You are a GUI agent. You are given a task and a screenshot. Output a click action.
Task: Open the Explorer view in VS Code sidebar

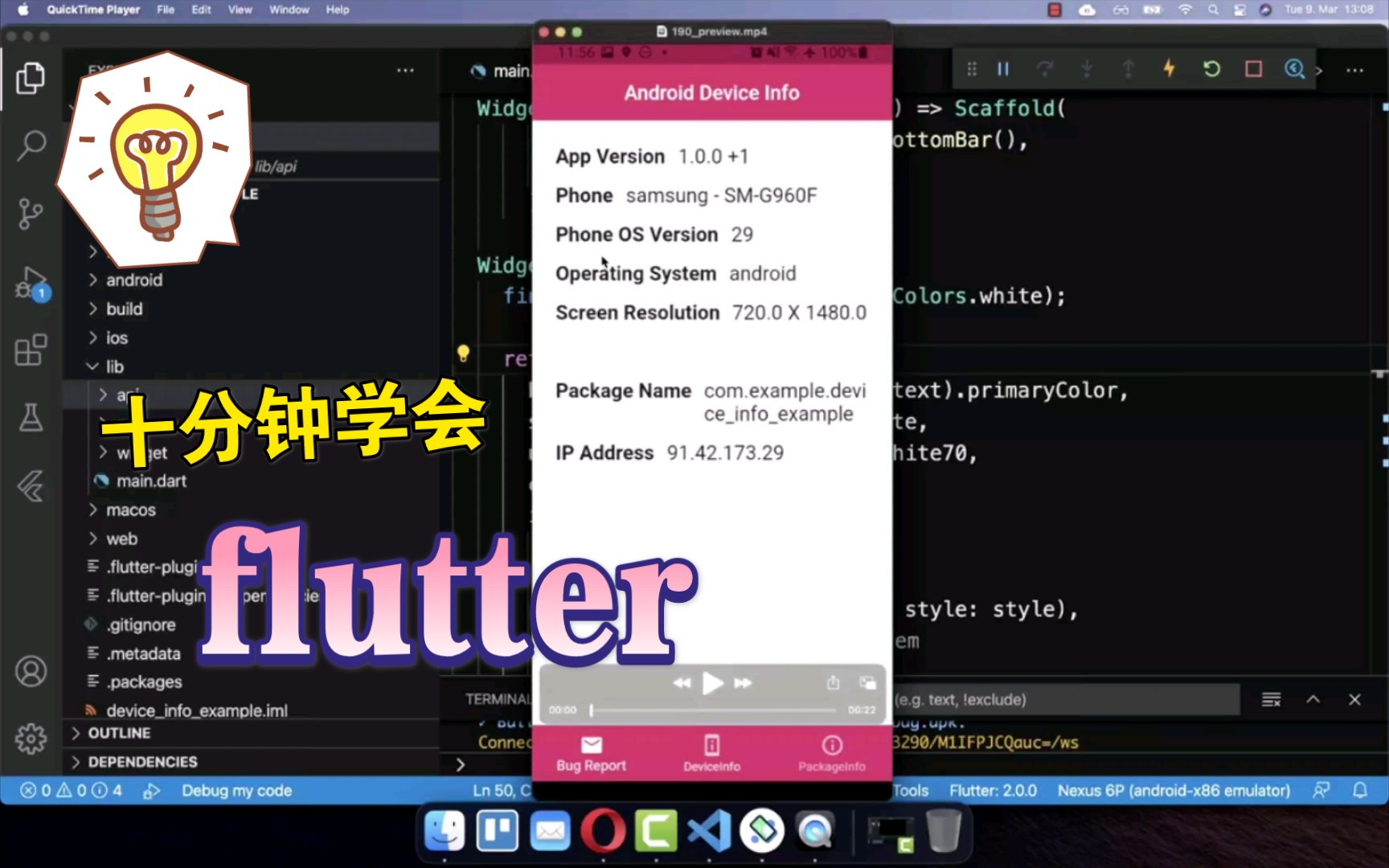[x=31, y=78]
